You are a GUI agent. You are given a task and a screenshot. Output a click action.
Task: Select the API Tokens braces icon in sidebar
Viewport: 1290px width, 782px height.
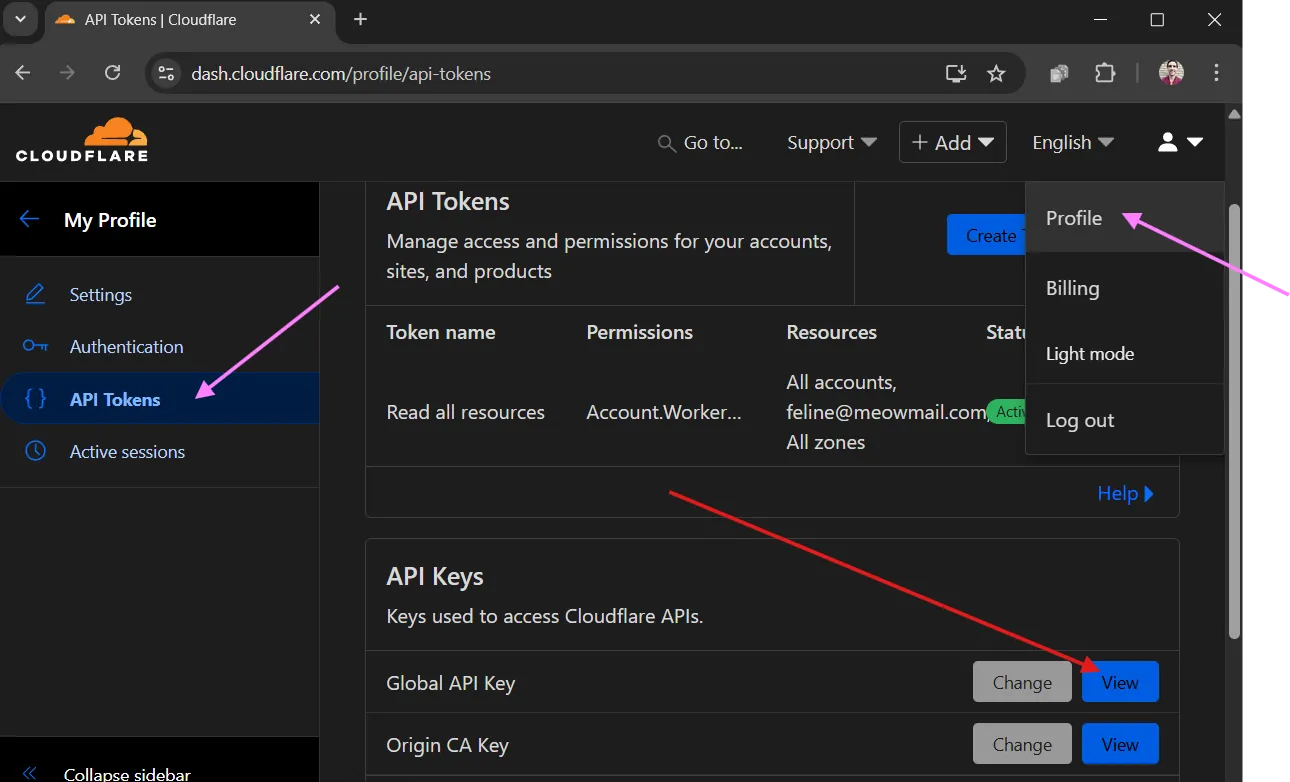[x=35, y=398]
